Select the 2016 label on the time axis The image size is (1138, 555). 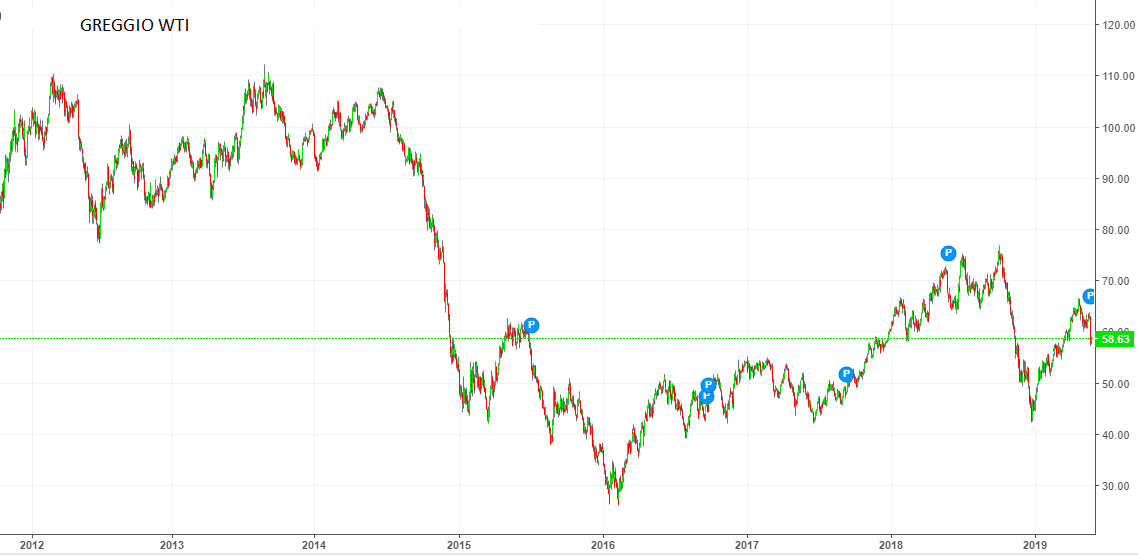(x=603, y=544)
